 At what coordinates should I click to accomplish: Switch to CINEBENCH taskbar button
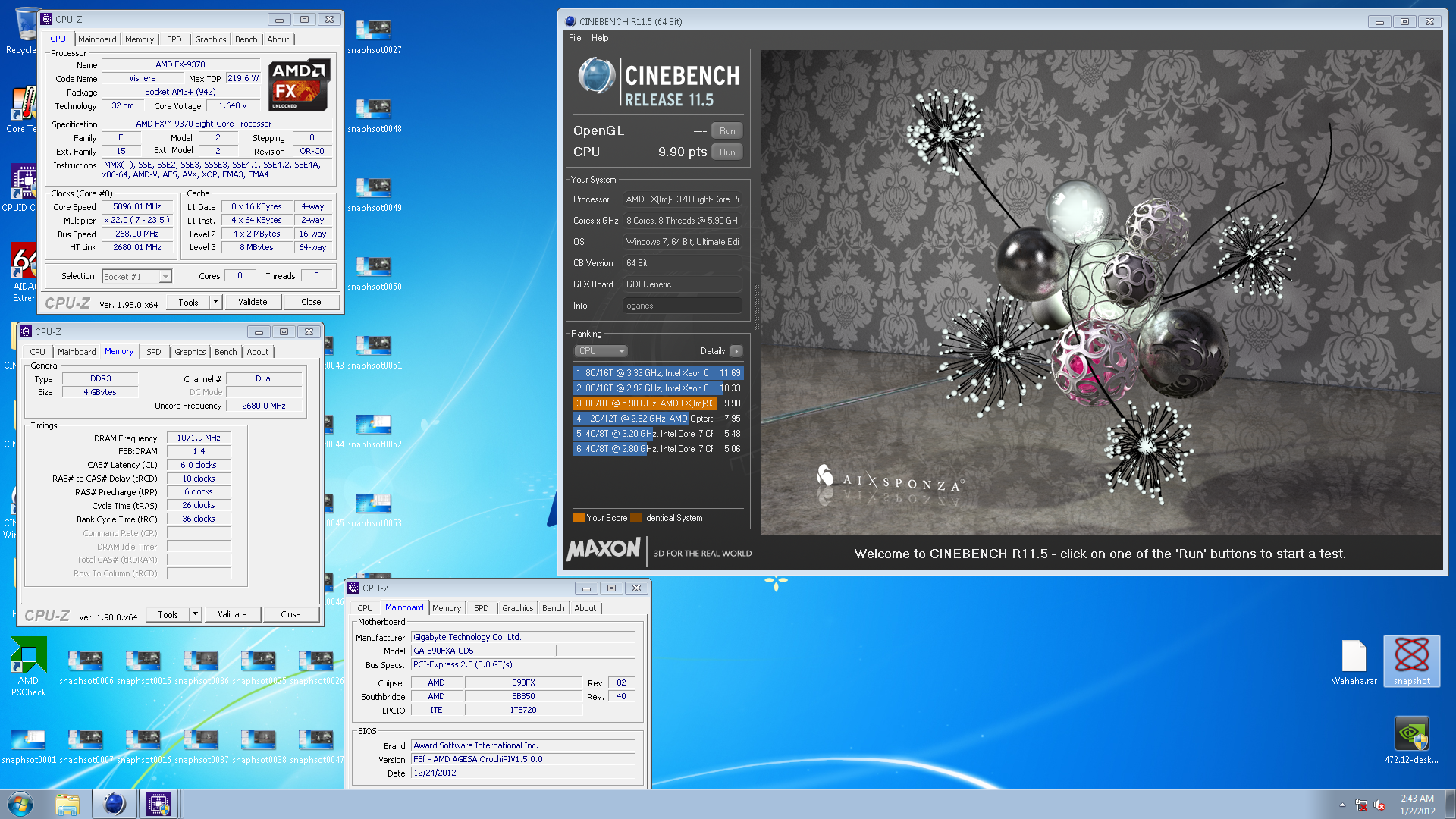point(114,804)
